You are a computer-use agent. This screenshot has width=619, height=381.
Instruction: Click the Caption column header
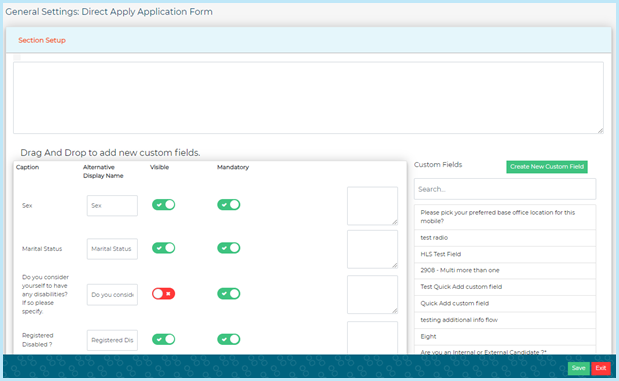point(27,167)
